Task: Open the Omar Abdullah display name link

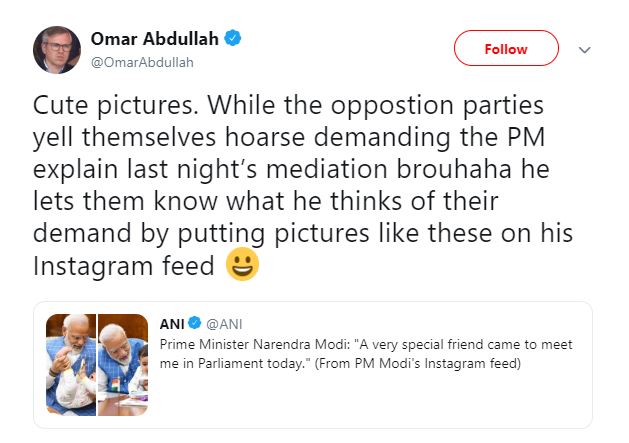Action: coord(155,40)
